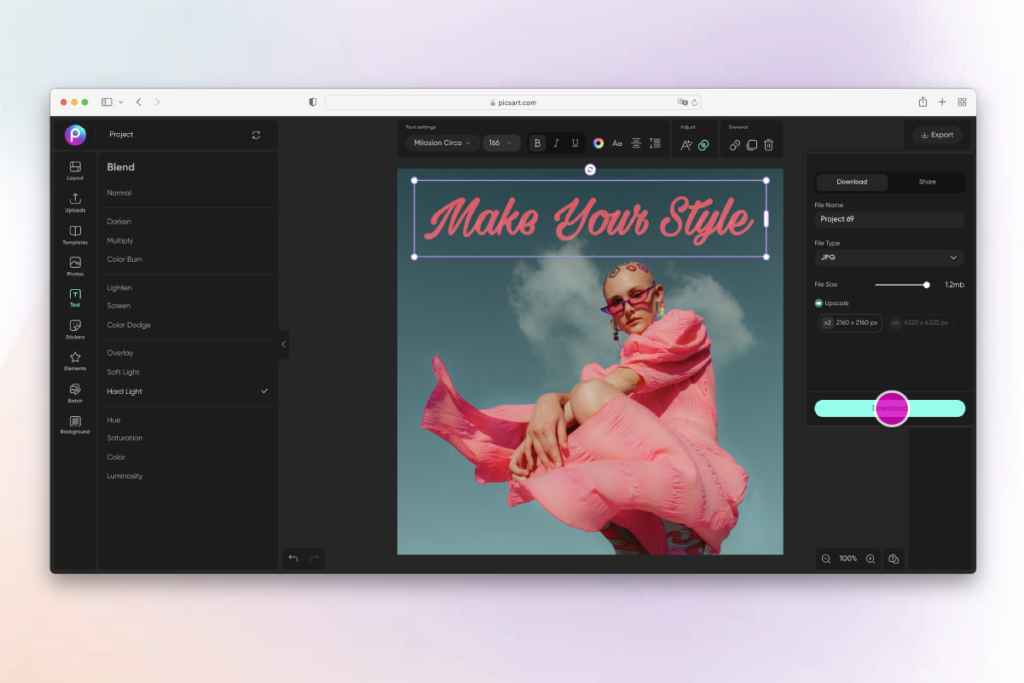This screenshot has width=1024, height=683.
Task: Open the font size 166 dropdown
Action: click(x=500, y=144)
